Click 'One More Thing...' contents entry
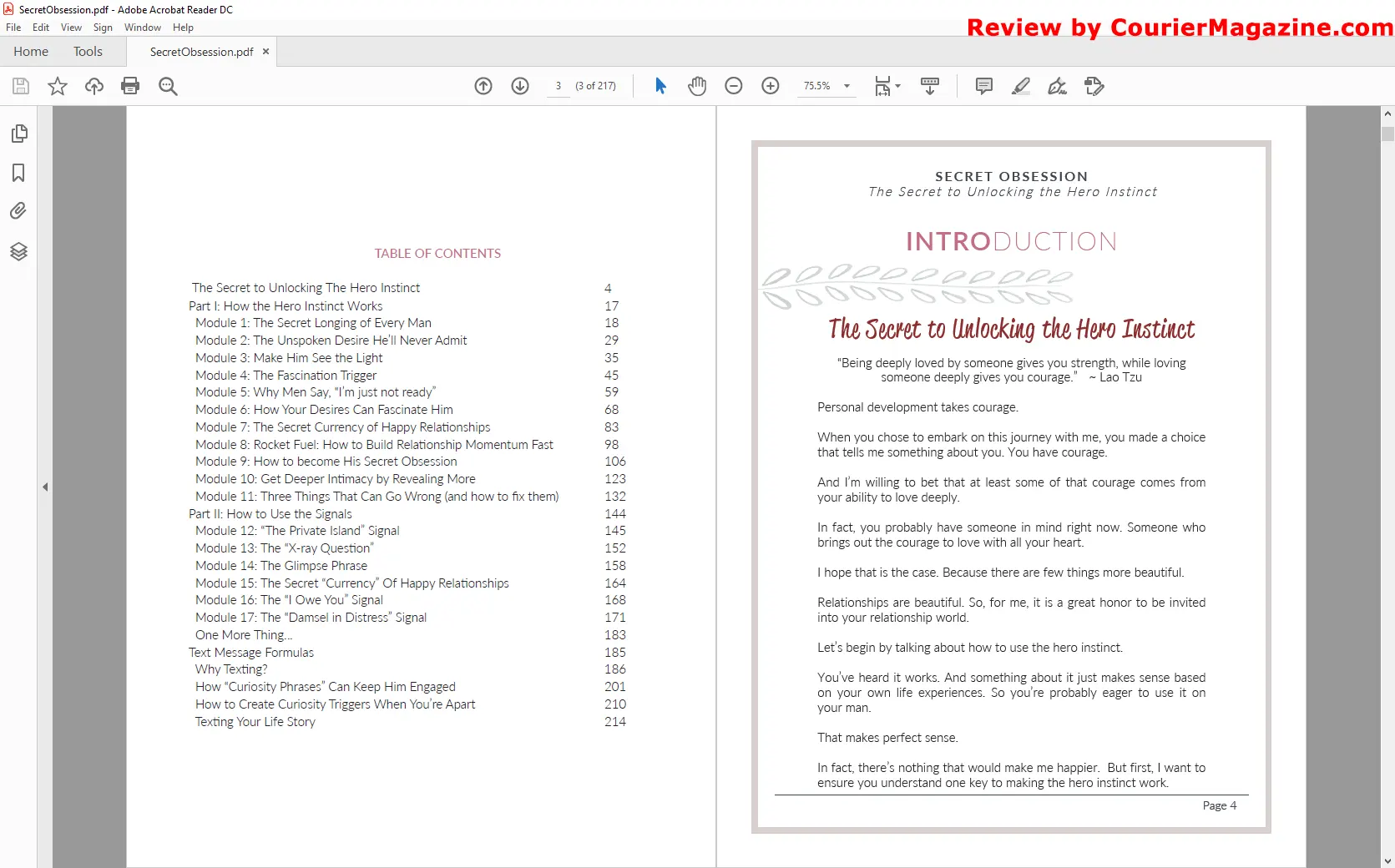 coord(244,635)
